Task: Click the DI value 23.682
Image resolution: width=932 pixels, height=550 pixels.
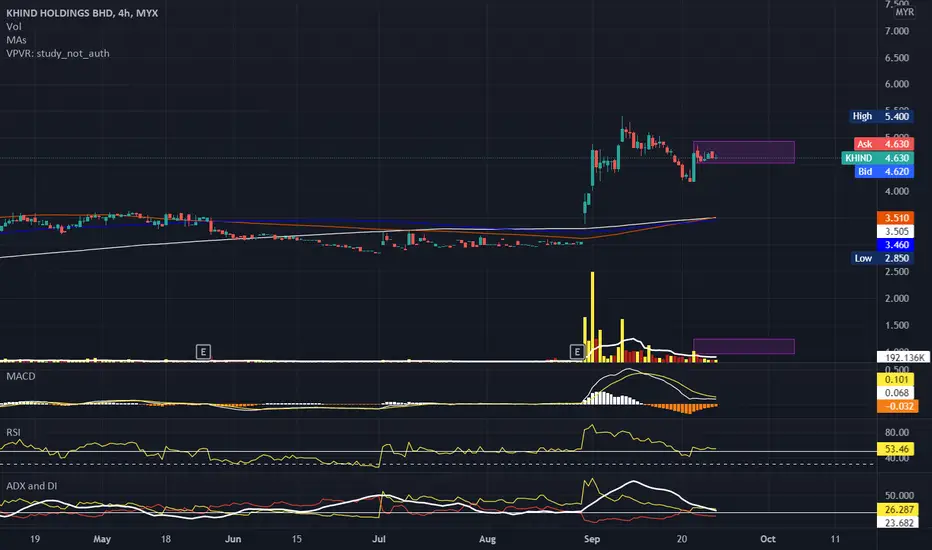Action: tap(898, 523)
